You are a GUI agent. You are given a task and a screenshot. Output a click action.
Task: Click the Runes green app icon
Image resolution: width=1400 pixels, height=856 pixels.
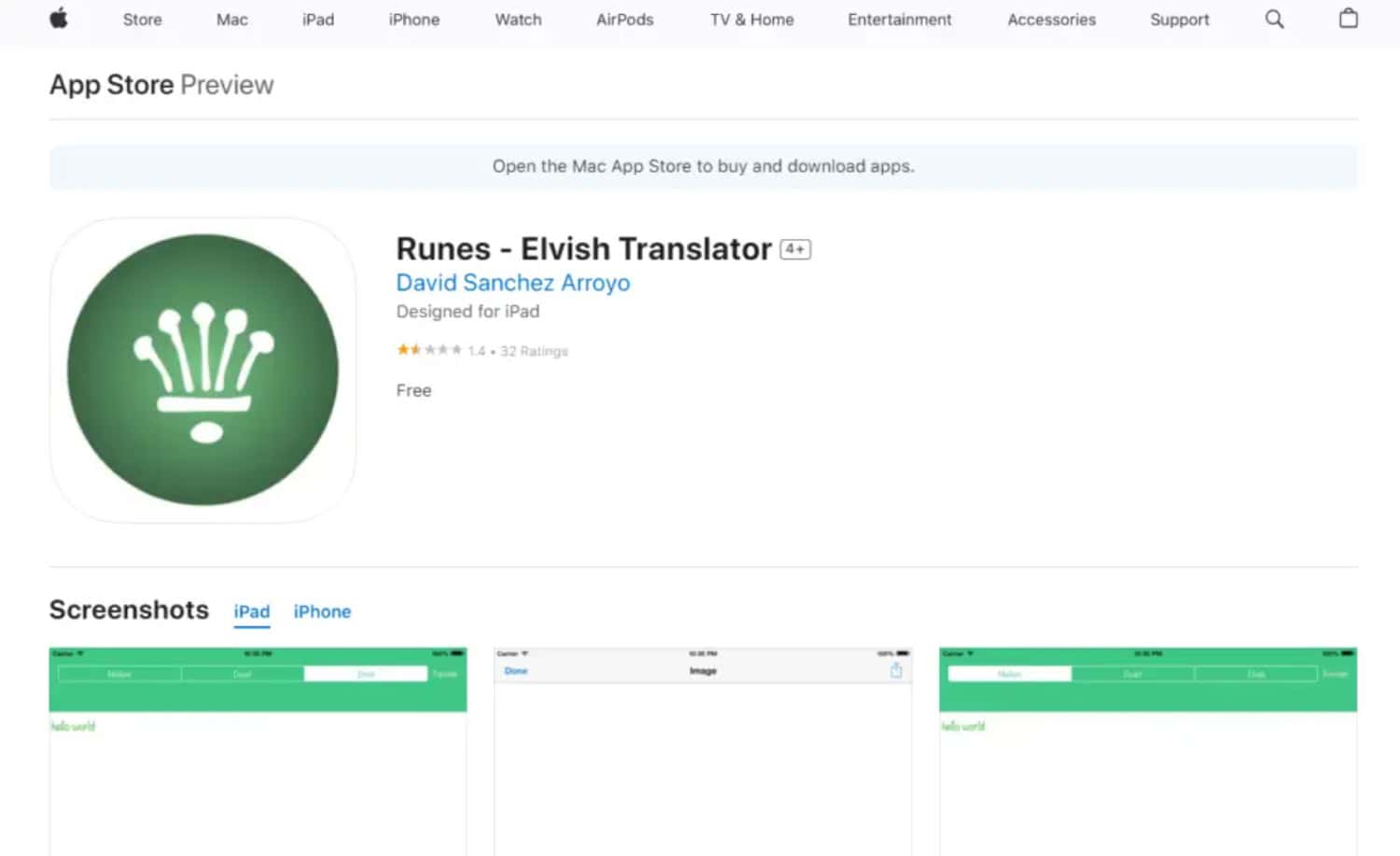(x=203, y=370)
